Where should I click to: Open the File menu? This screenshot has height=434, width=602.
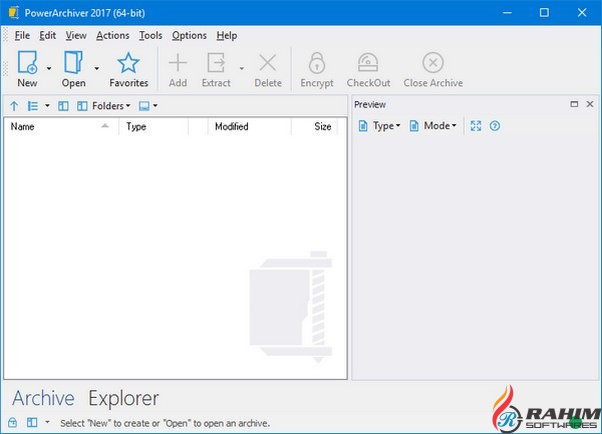[22, 35]
